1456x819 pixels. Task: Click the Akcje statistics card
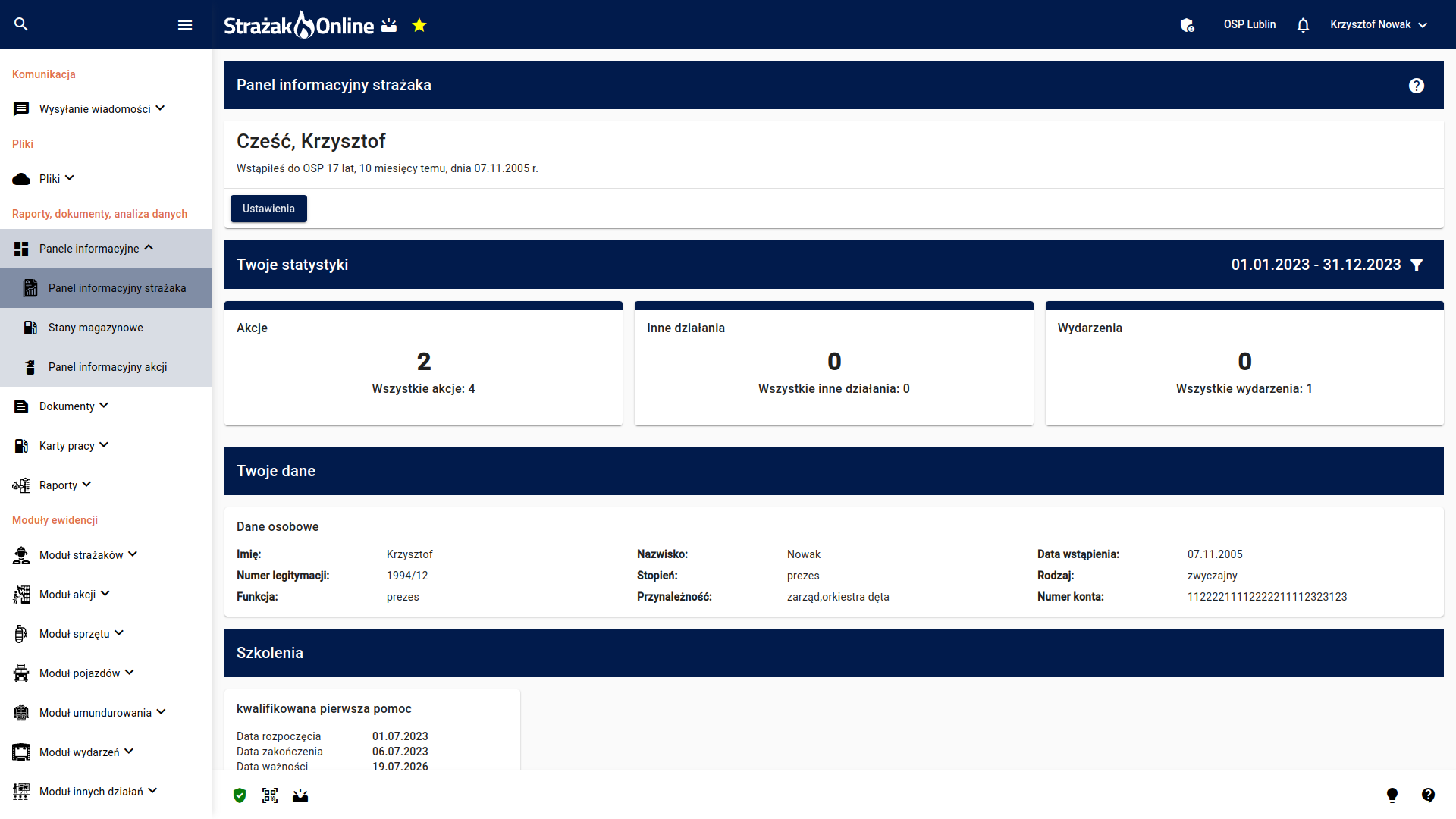click(x=423, y=364)
